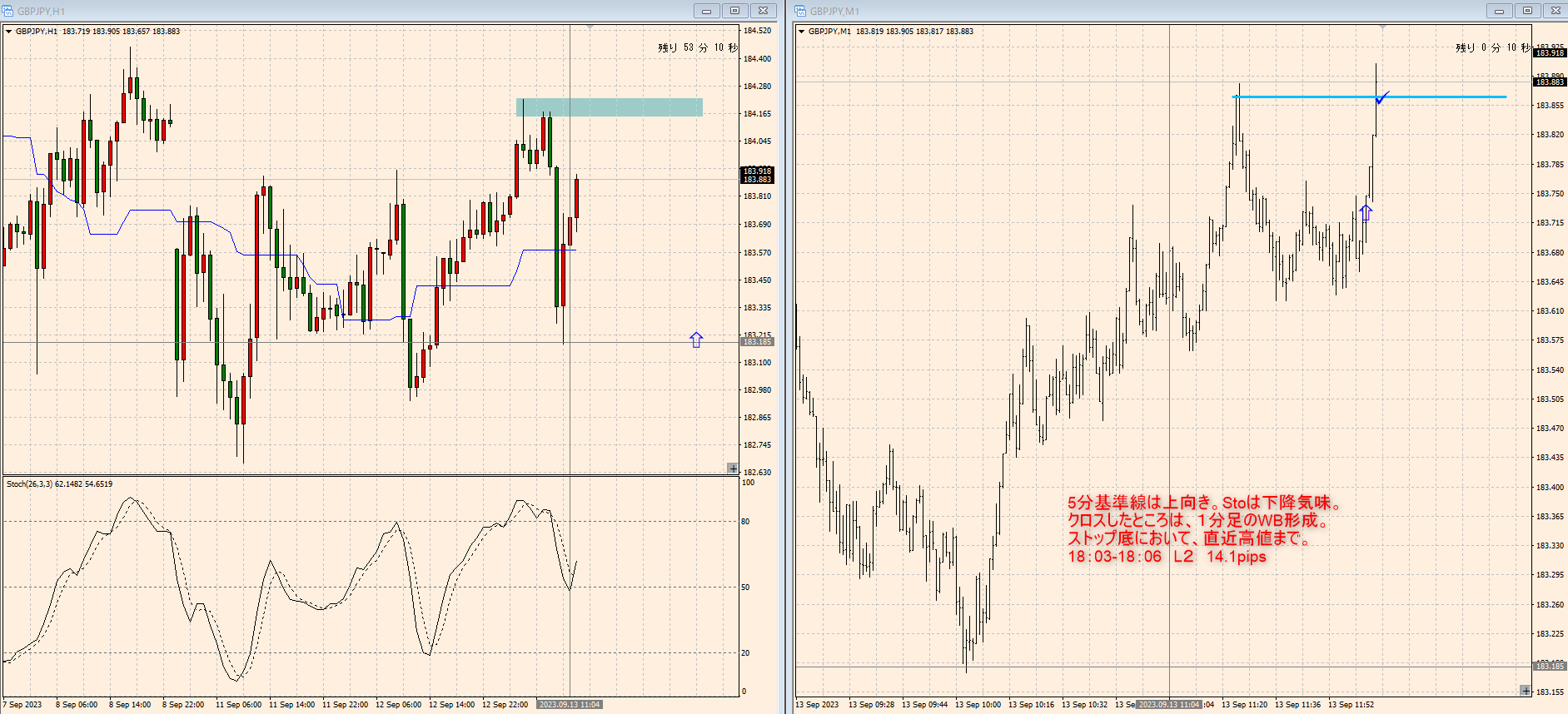The width and height of the screenshot is (1568, 714).
Task: Click the plus button at H1 chart corner
Action: coord(733,469)
